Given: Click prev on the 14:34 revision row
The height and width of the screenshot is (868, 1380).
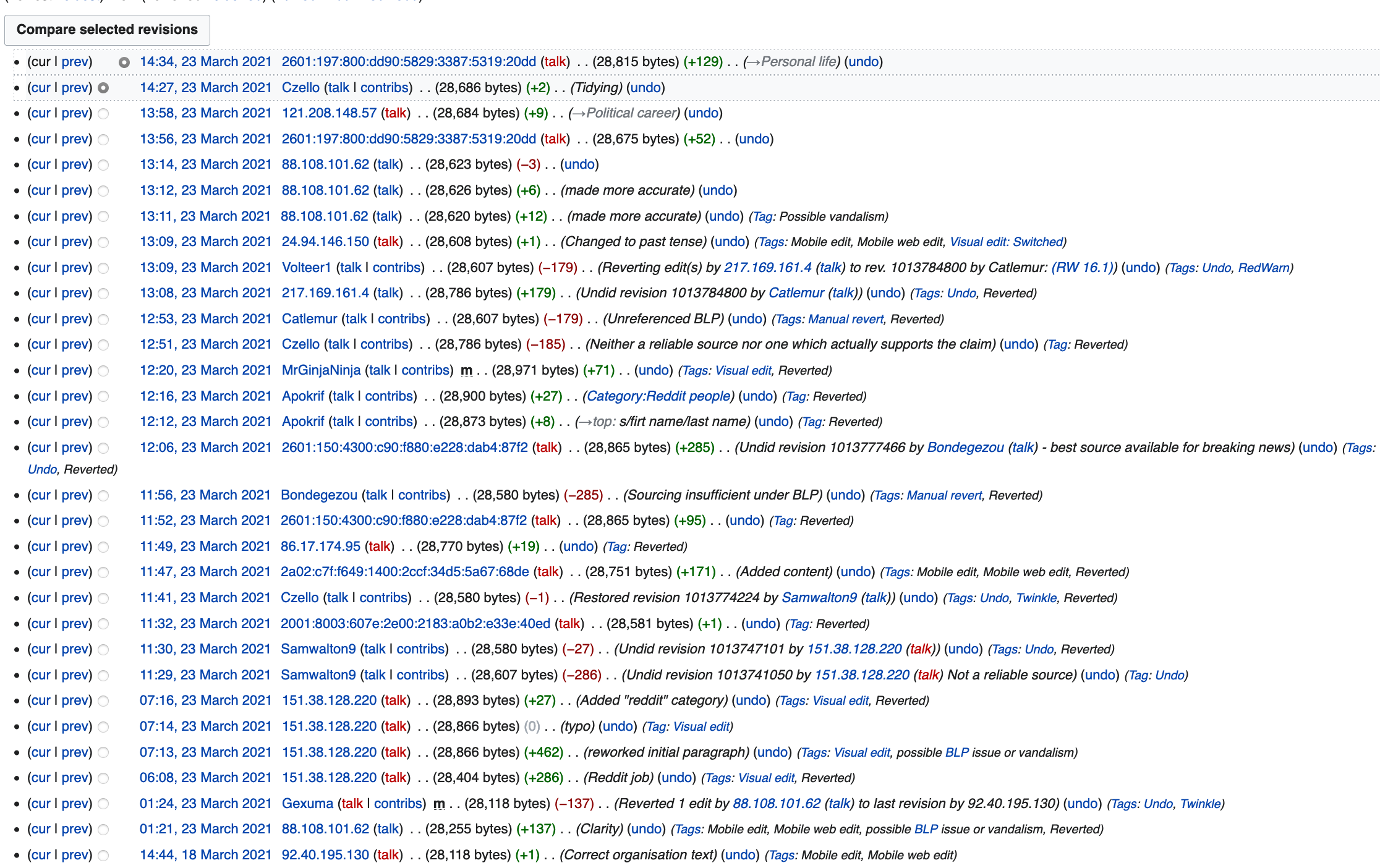Looking at the screenshot, I should coord(75,62).
